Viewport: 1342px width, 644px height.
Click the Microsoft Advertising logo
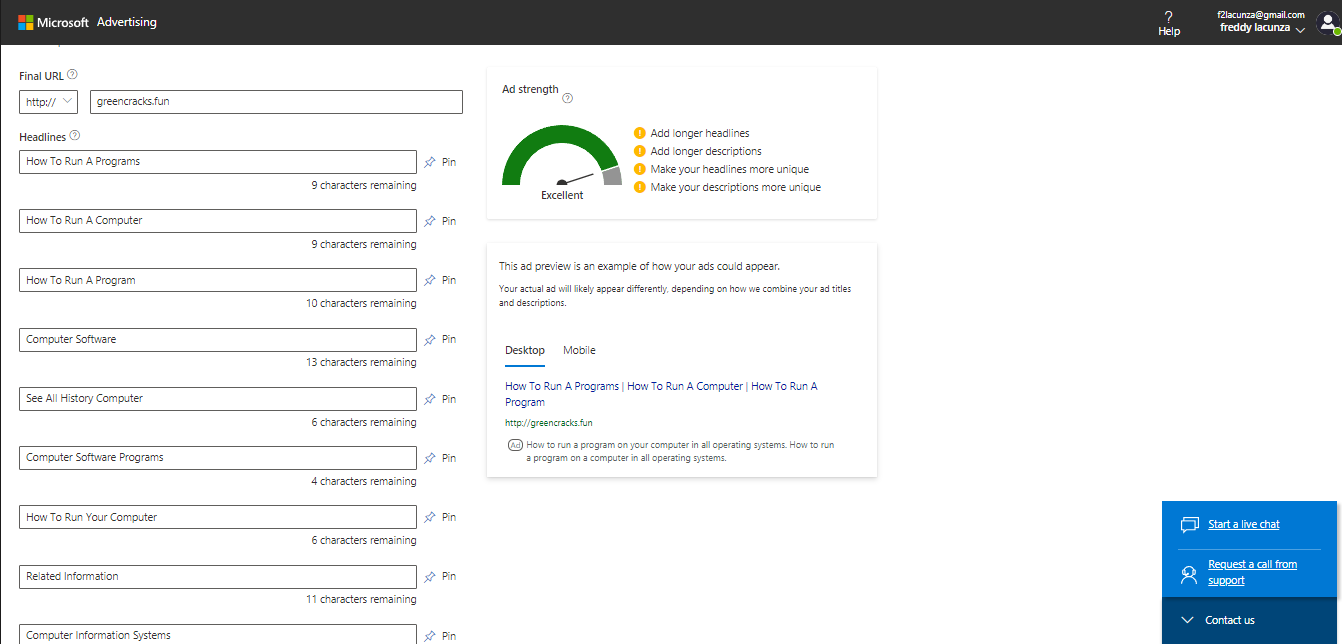pyautogui.click(x=87, y=22)
